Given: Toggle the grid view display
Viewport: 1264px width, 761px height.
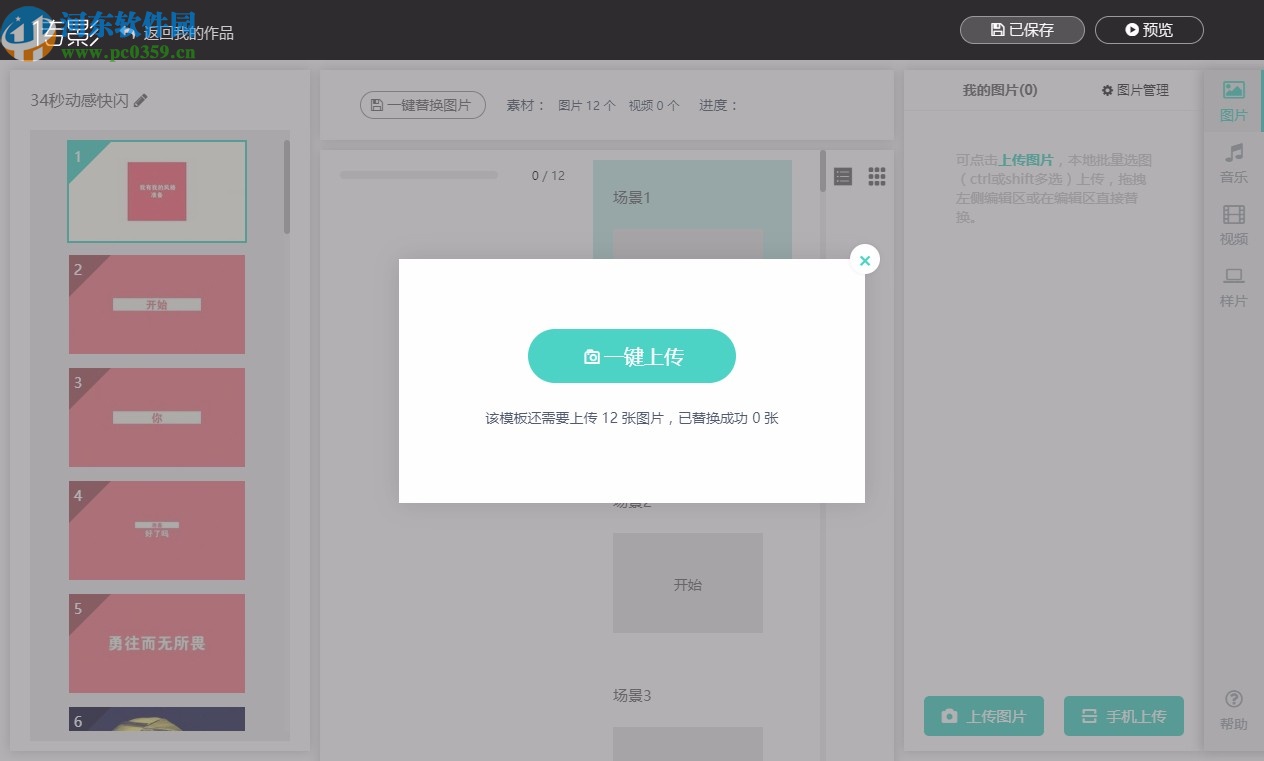Looking at the screenshot, I should pos(877,176).
